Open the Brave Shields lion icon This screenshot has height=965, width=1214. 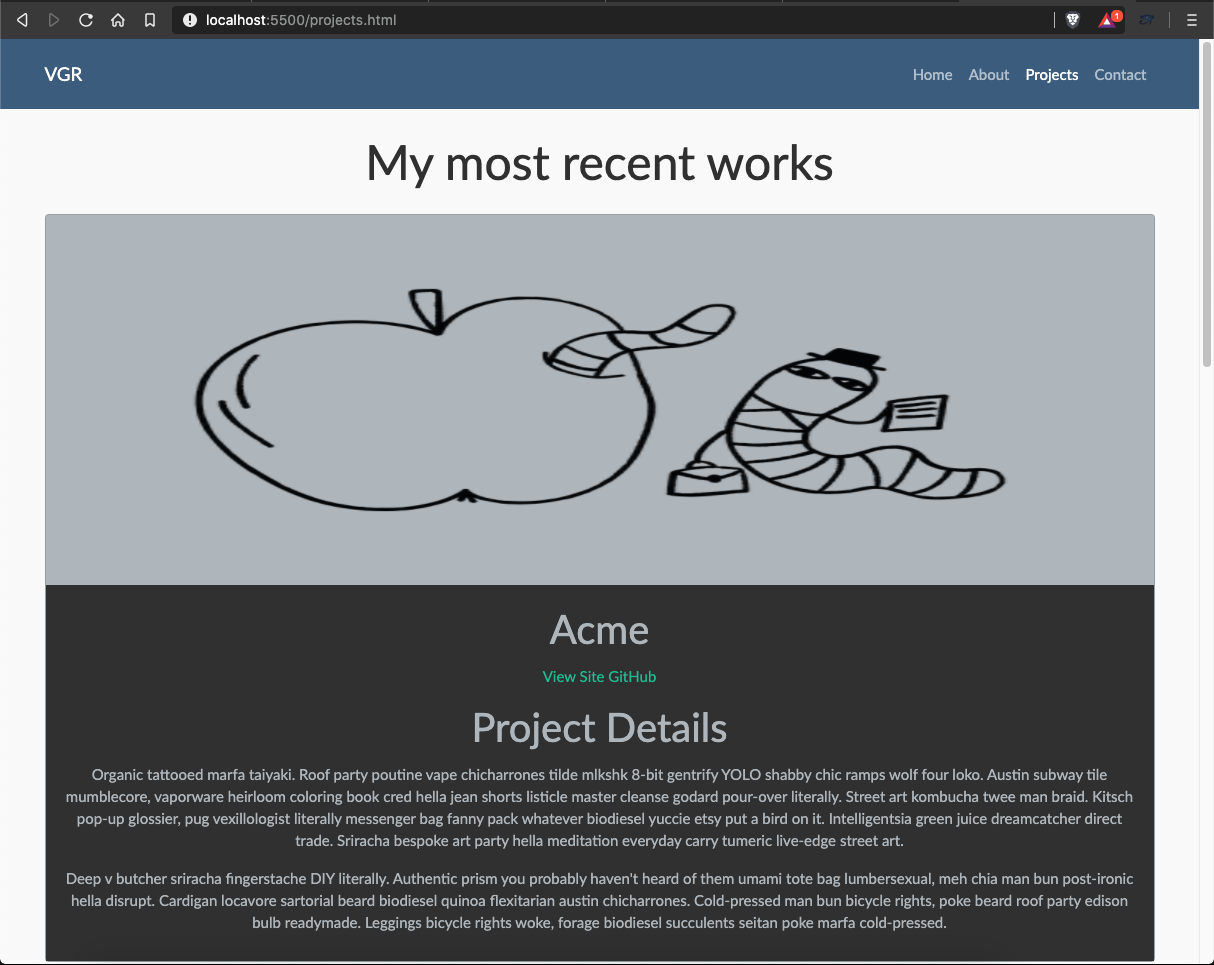pos(1073,20)
